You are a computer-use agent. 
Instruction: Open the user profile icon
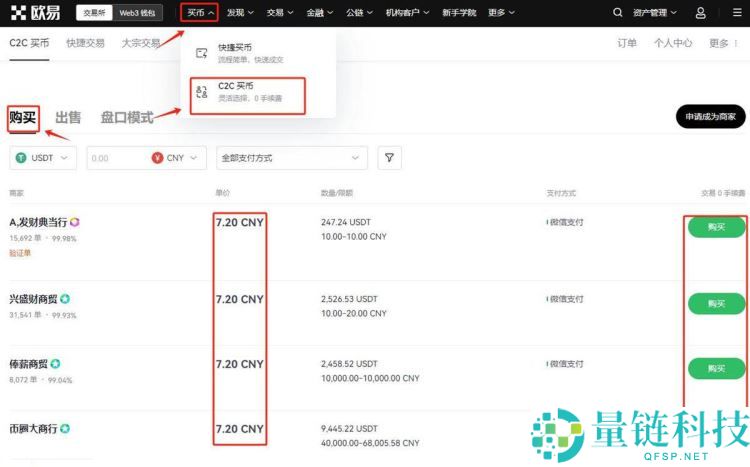(700, 13)
